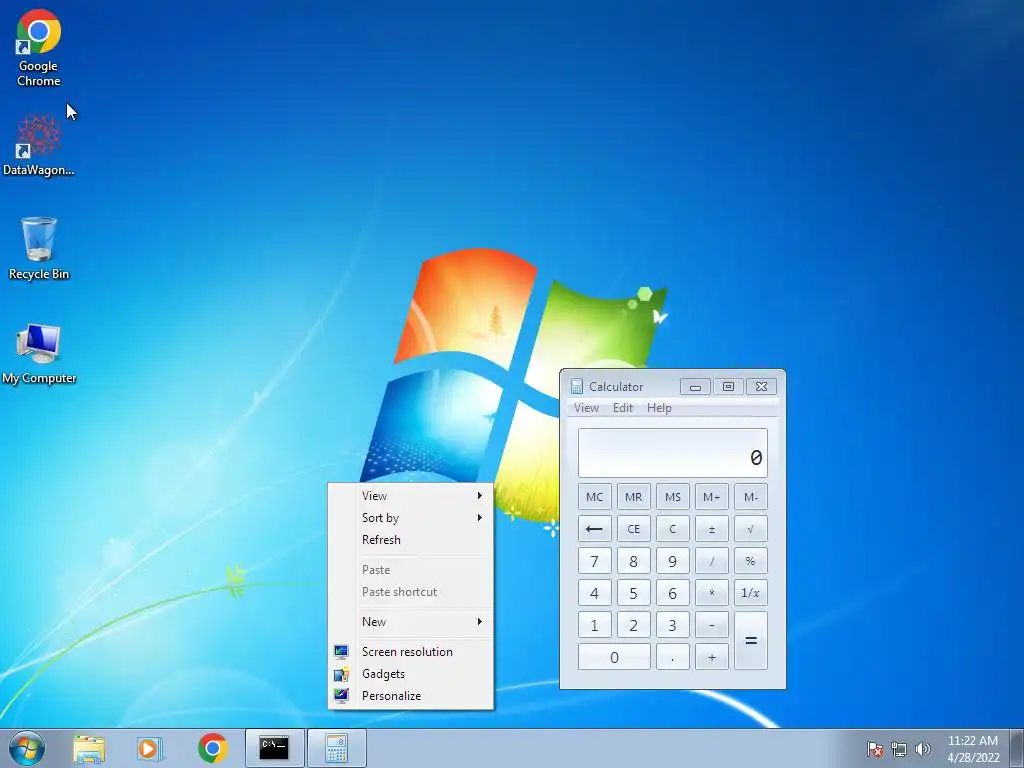Click the Personalize menu icon

point(341,696)
